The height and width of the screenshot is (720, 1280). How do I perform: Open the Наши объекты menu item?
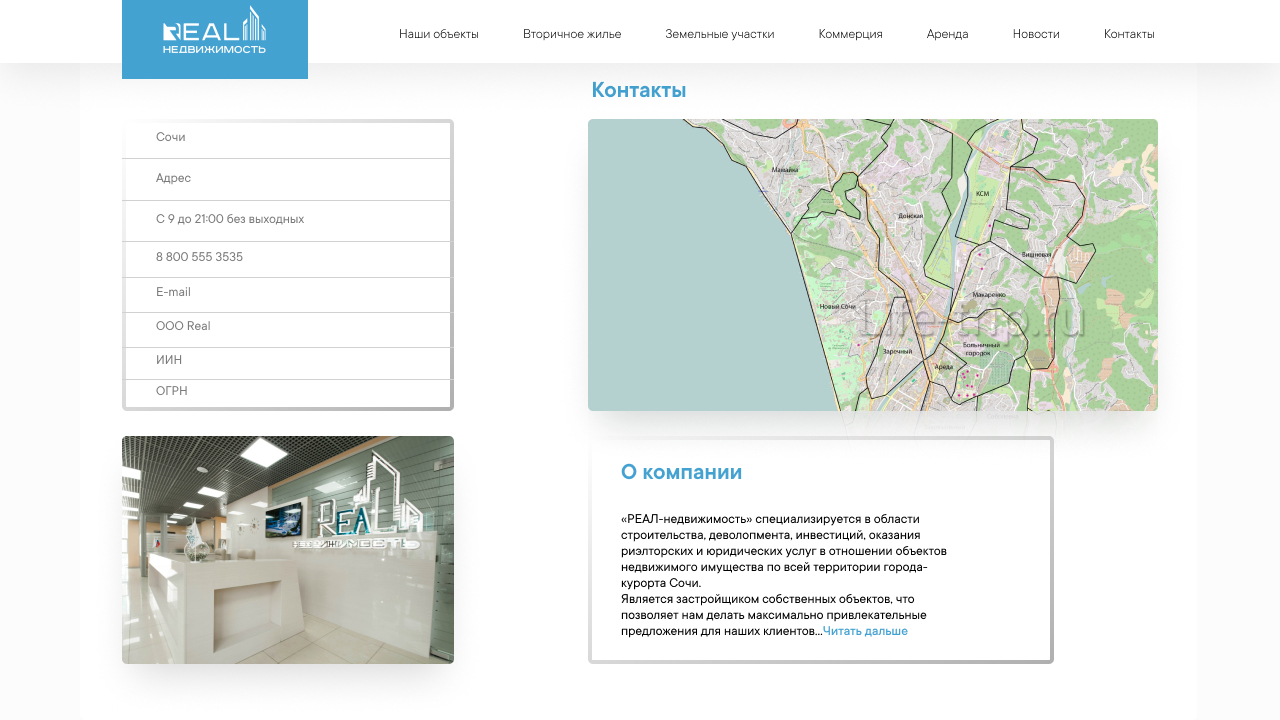pos(439,34)
